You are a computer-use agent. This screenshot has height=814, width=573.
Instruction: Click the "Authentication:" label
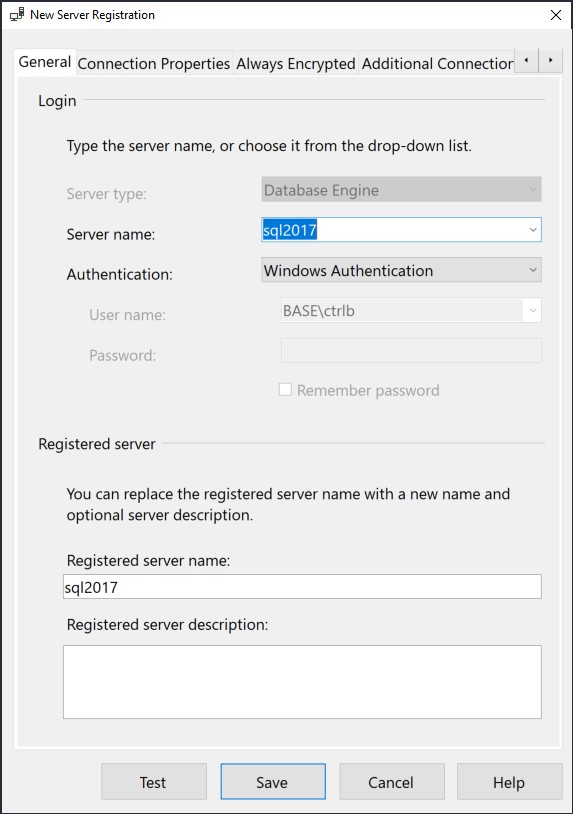[x=119, y=274]
